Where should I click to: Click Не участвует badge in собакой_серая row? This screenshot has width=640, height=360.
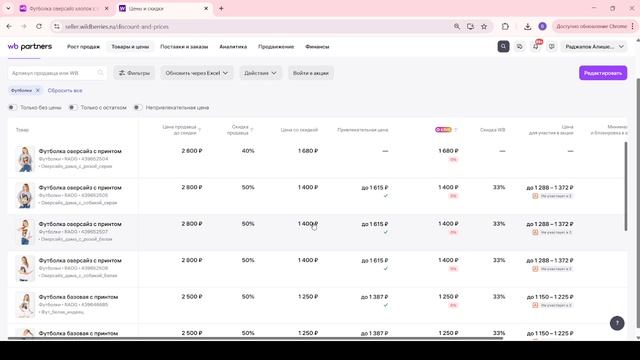[x=552, y=196]
